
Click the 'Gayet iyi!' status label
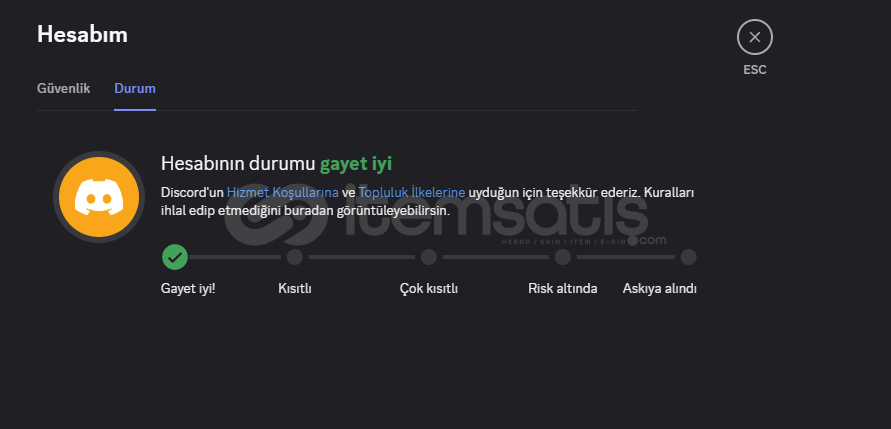point(188,289)
